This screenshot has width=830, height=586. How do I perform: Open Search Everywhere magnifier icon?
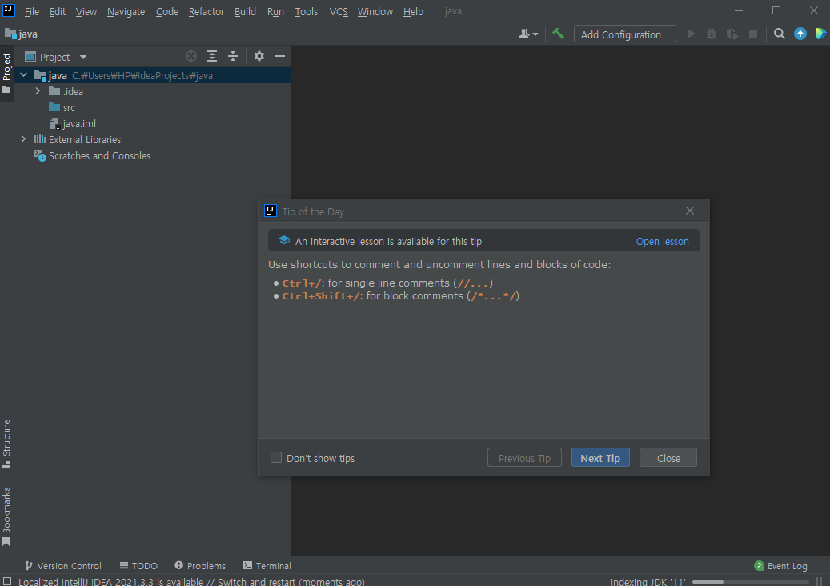[779, 34]
